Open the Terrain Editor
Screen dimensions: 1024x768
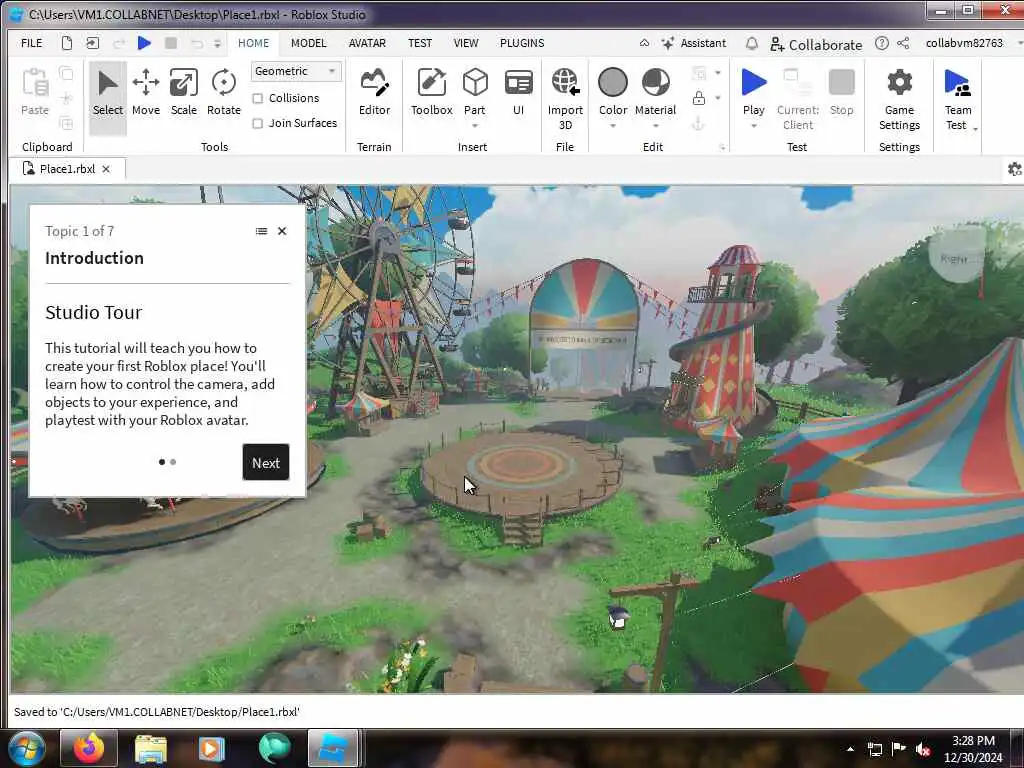pyautogui.click(x=374, y=93)
